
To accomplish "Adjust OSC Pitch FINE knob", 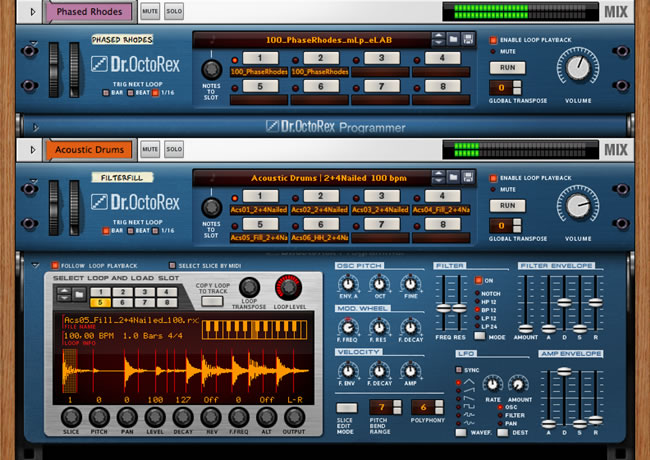I will pyautogui.click(x=410, y=284).
